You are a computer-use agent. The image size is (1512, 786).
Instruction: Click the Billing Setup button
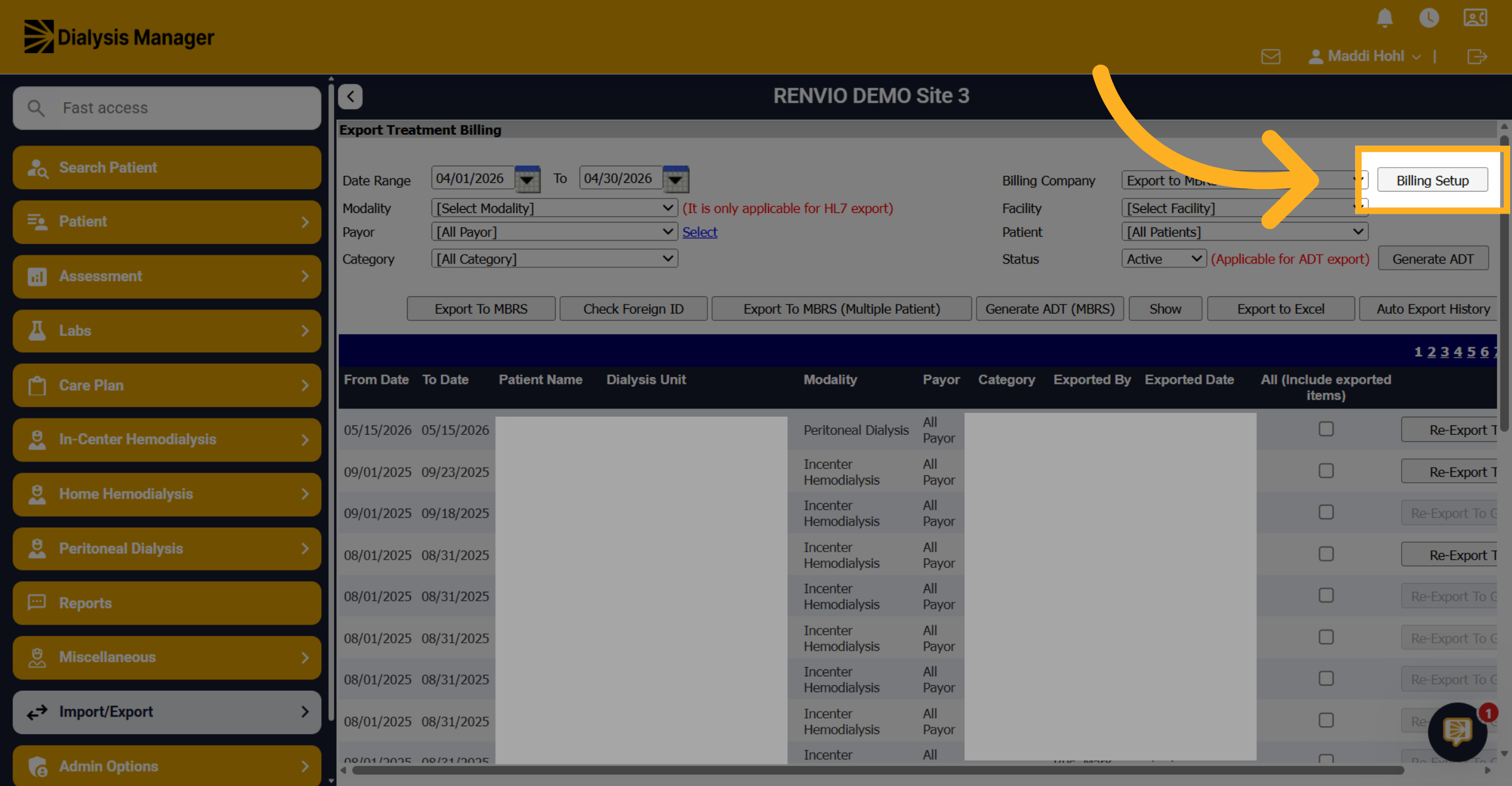1433,180
